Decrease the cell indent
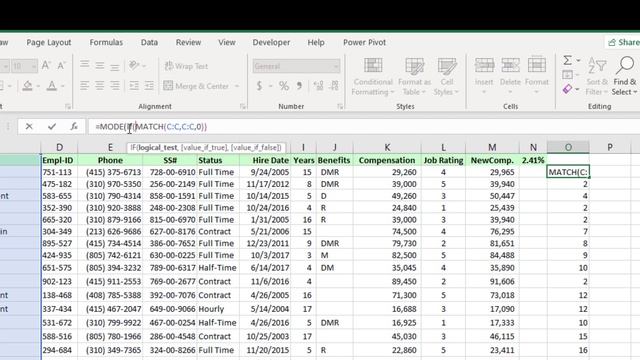 click(134, 86)
